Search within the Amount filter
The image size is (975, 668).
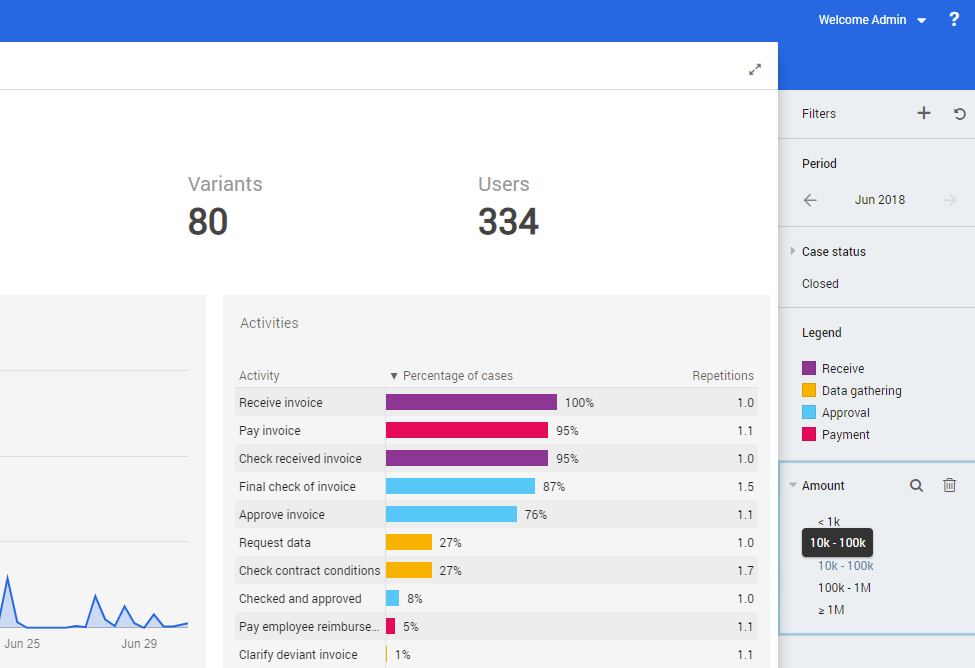click(916, 486)
